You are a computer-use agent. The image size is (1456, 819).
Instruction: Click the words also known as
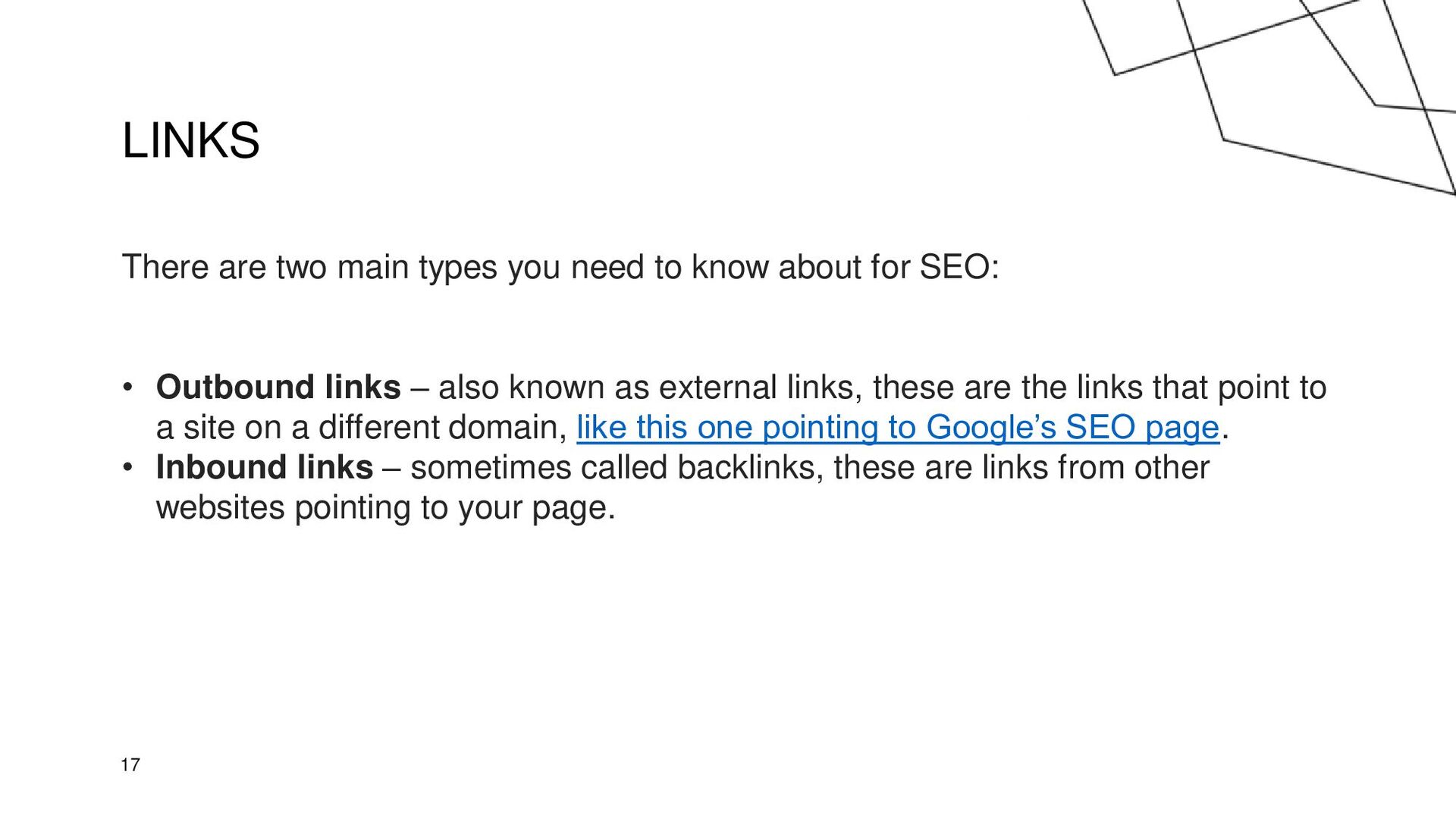pyautogui.click(x=544, y=388)
